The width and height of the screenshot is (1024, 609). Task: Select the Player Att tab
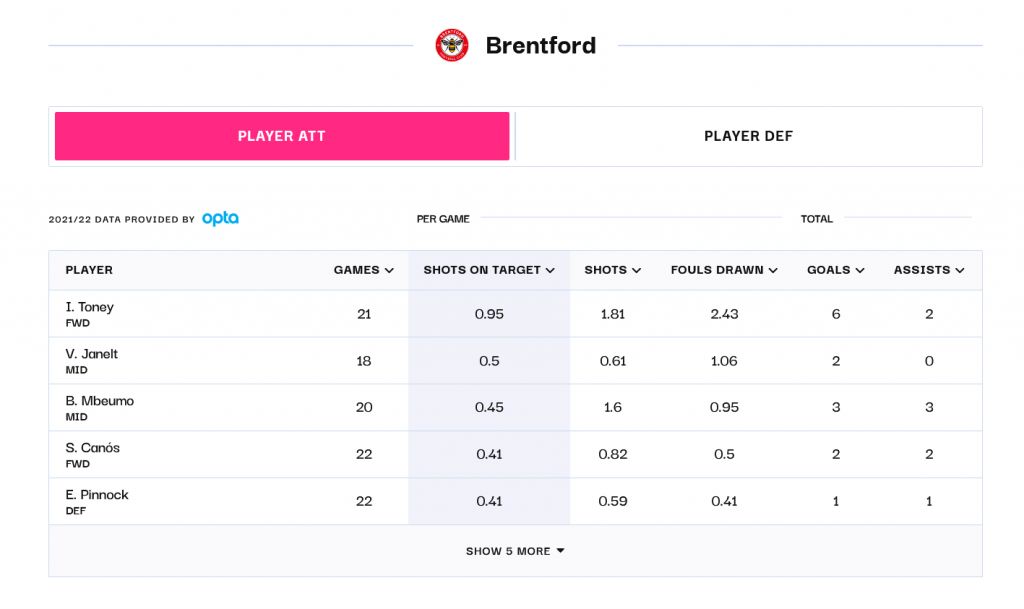[x=282, y=136]
